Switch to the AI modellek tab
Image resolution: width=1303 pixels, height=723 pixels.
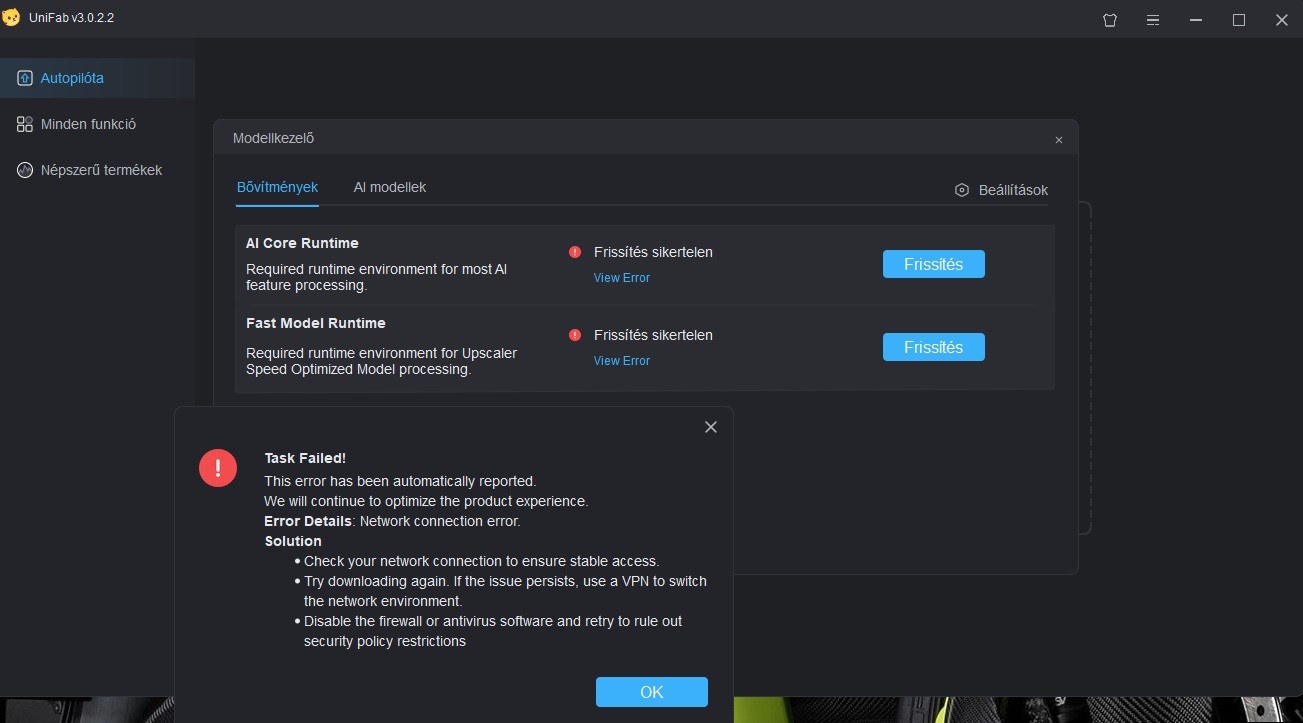pos(390,187)
